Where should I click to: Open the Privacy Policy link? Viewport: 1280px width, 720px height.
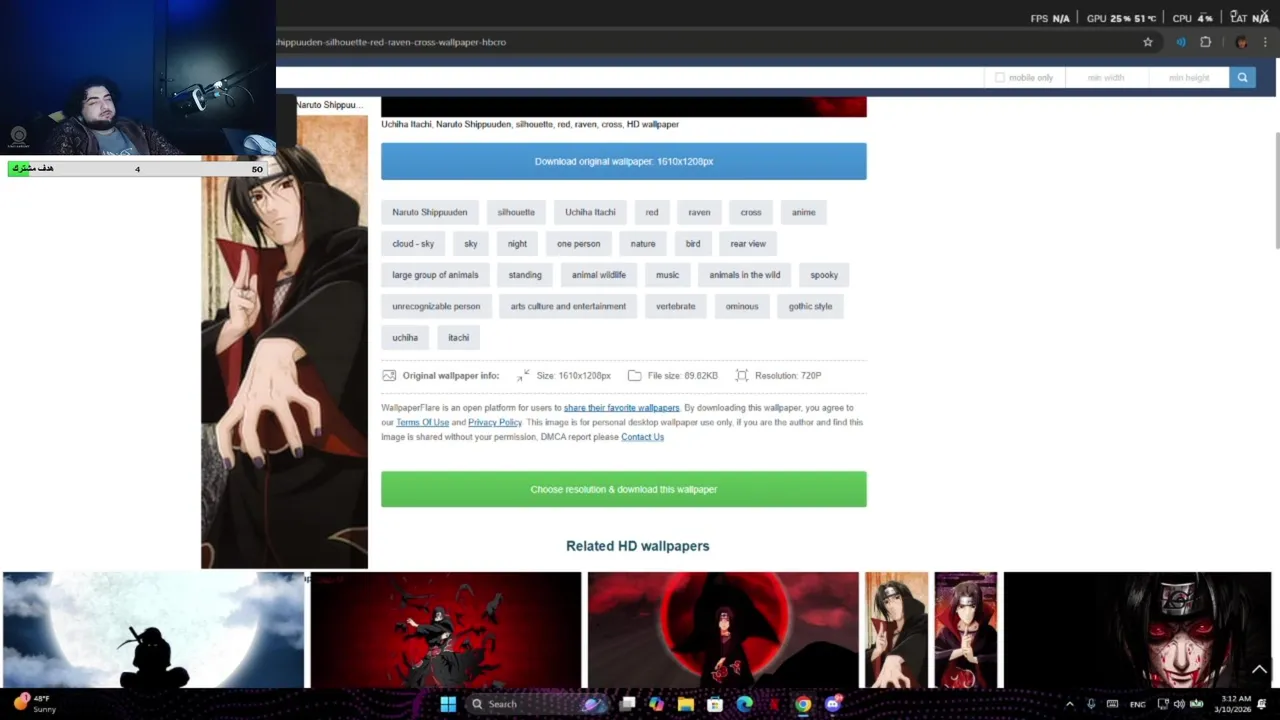point(495,422)
